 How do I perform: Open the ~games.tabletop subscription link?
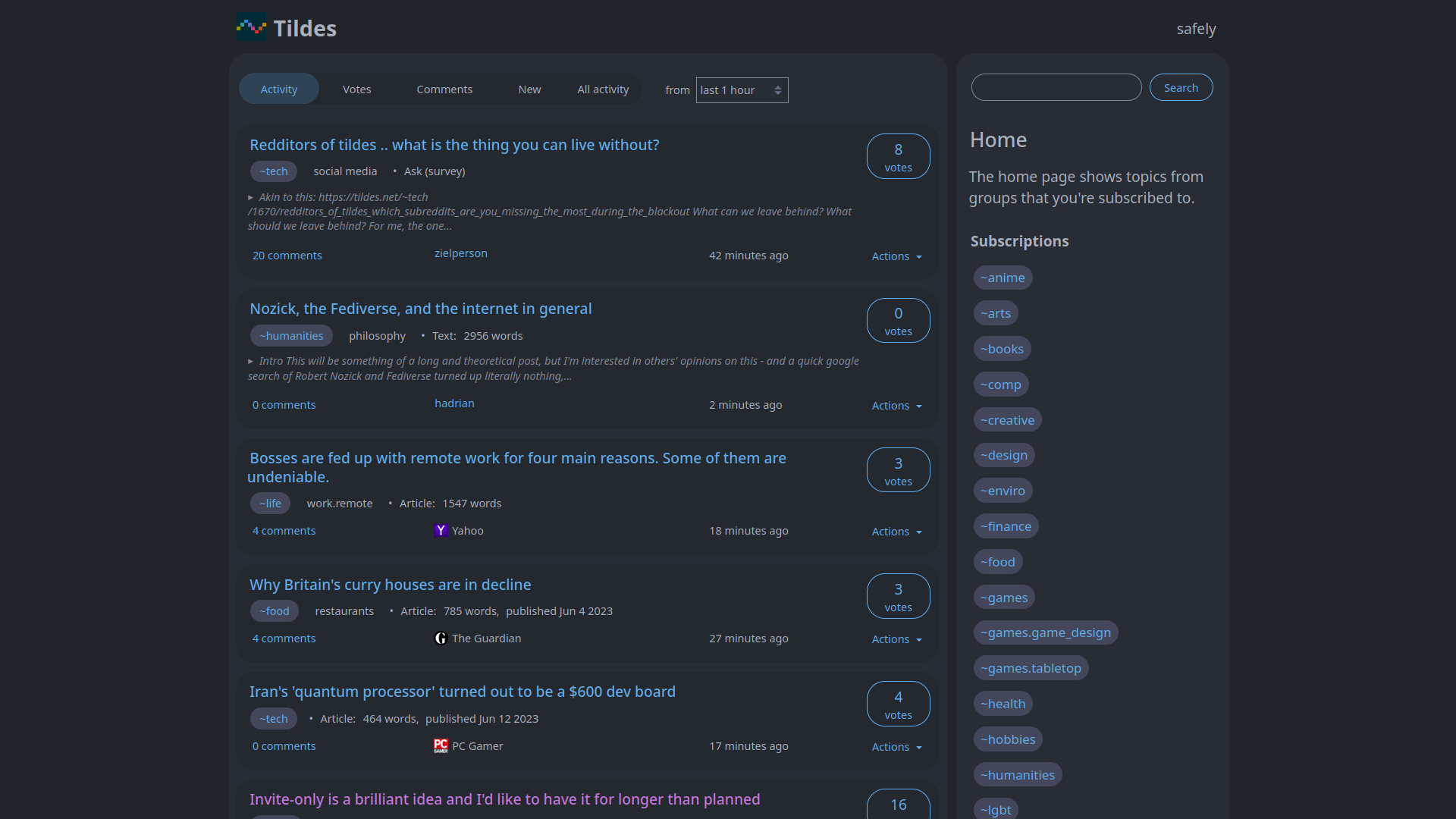click(x=1031, y=668)
